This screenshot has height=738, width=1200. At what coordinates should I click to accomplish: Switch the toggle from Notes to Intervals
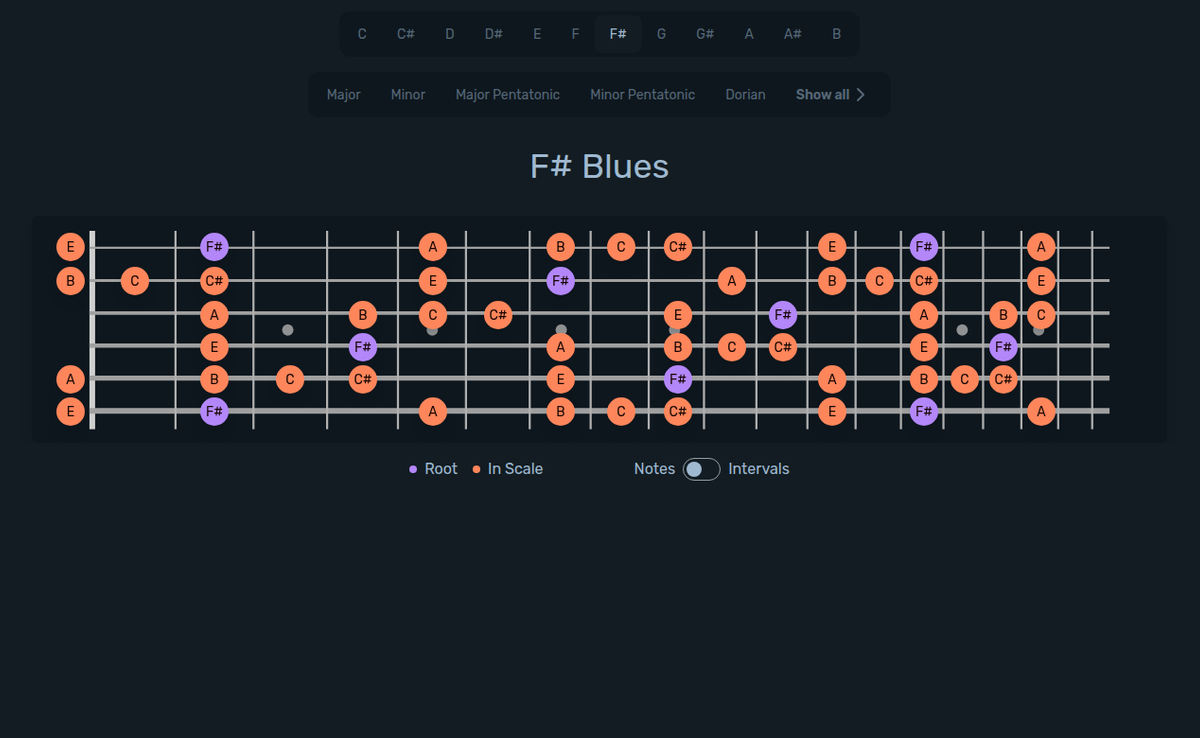tap(700, 468)
